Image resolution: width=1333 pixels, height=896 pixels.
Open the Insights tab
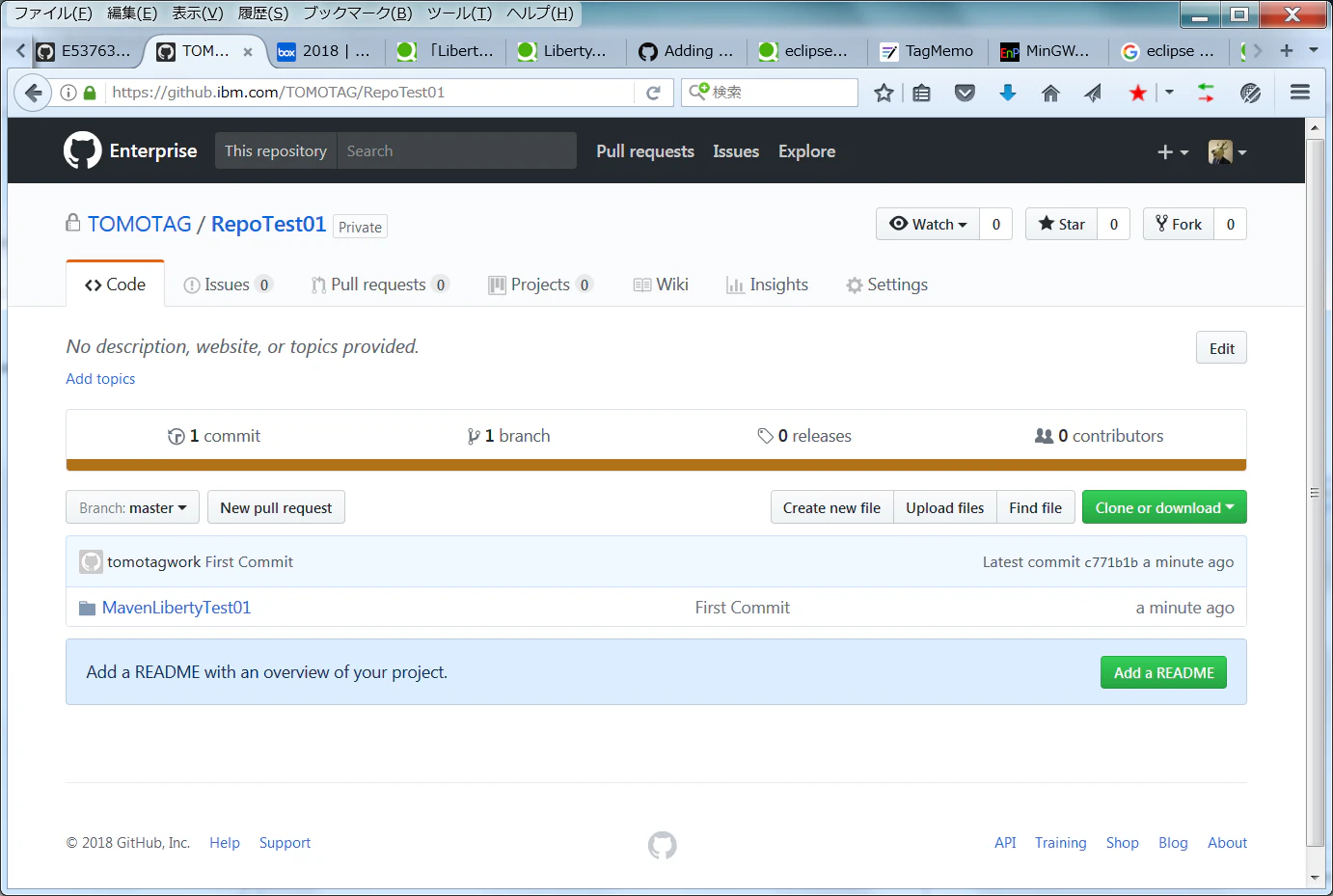(768, 285)
